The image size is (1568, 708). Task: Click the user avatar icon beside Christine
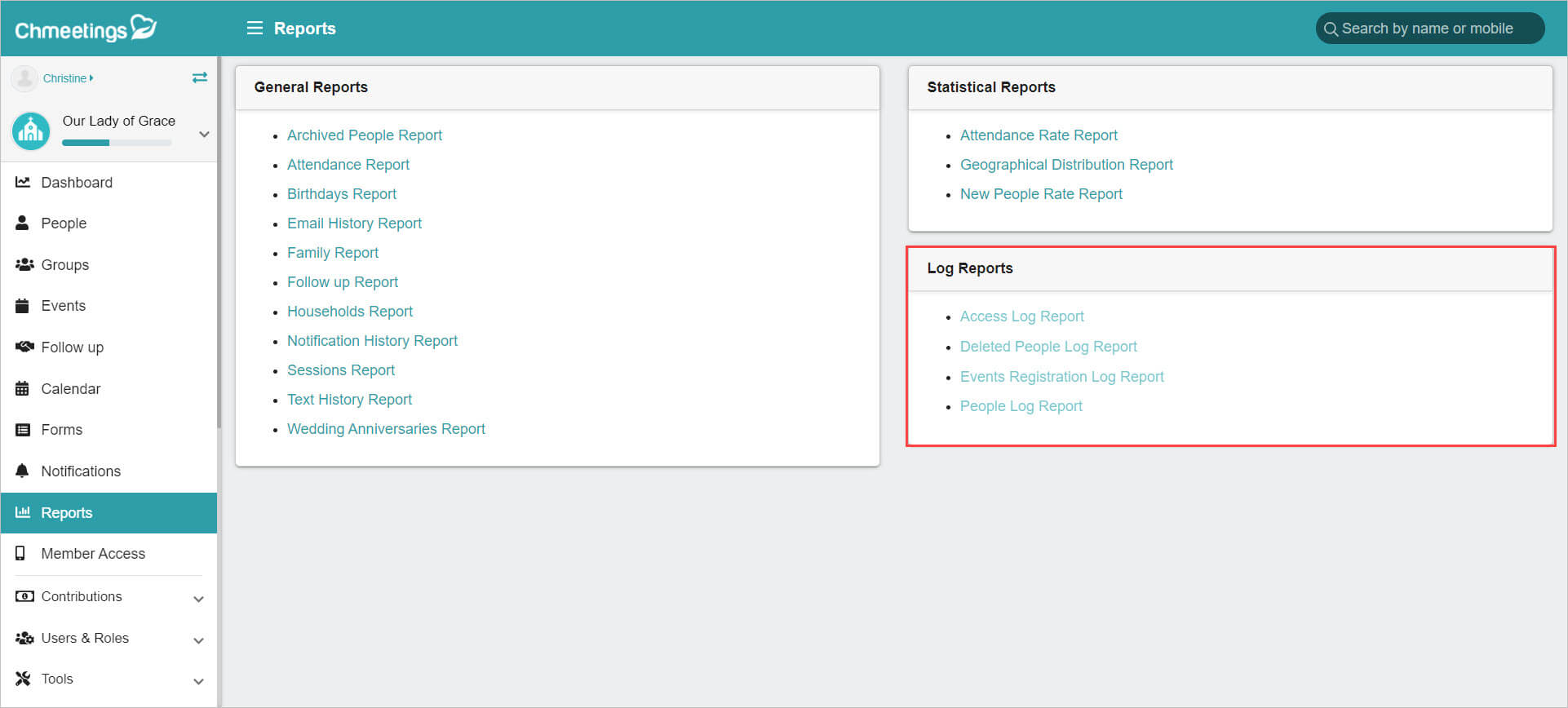[24, 78]
